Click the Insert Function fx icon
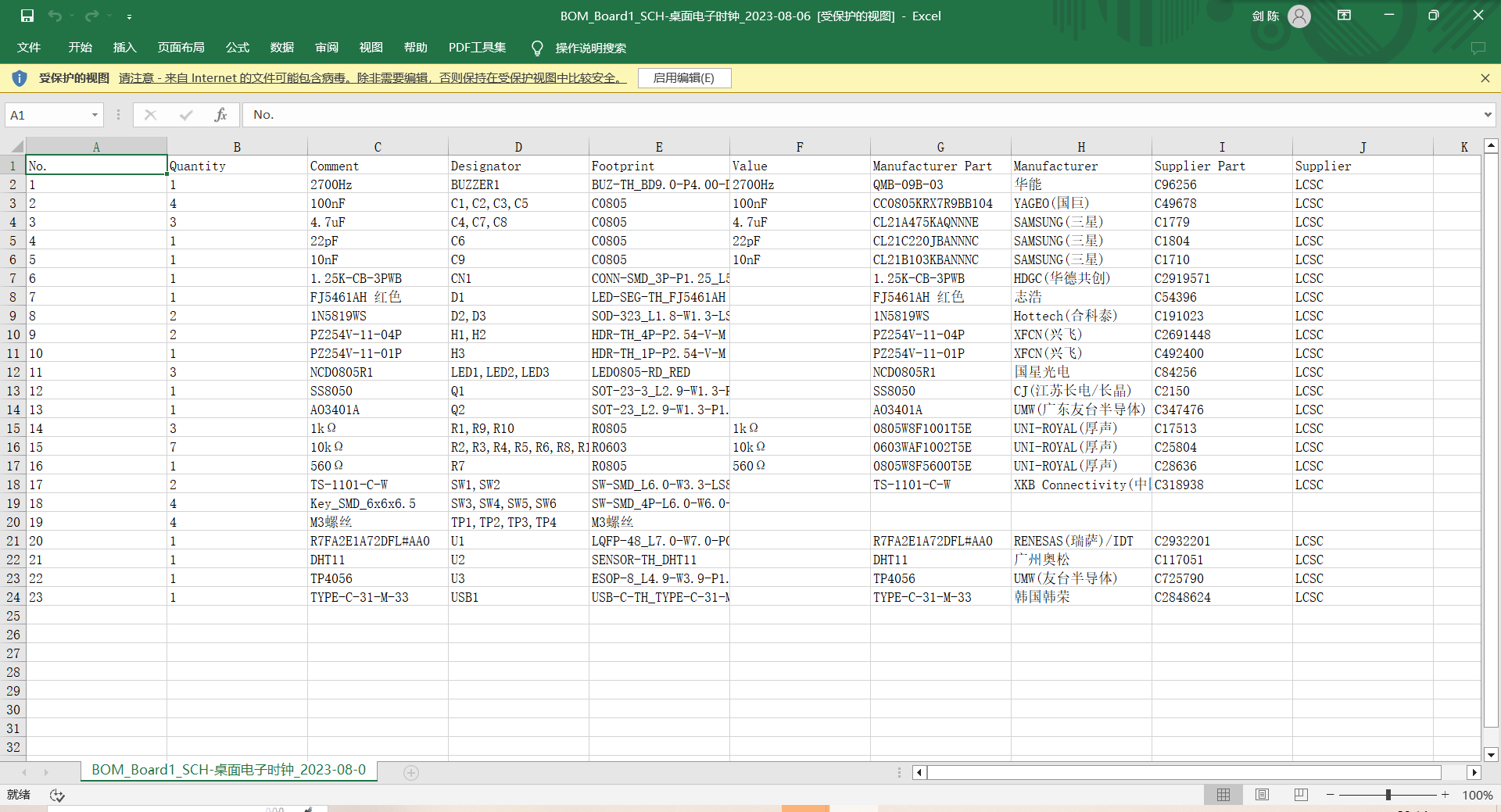Image resolution: width=1501 pixels, height=812 pixels. (x=220, y=115)
